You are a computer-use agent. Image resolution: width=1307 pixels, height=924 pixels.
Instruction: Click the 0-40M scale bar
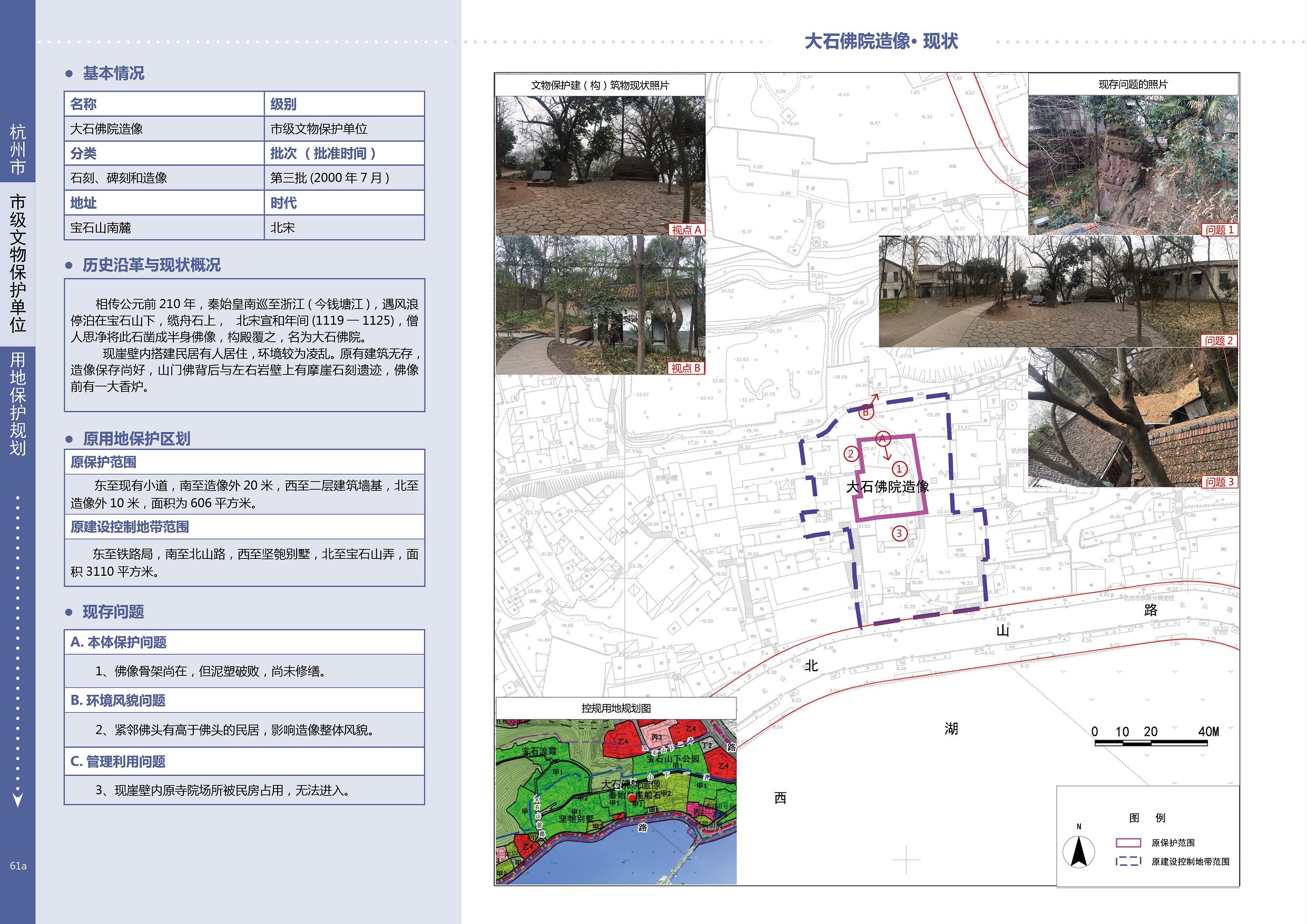[1151, 742]
